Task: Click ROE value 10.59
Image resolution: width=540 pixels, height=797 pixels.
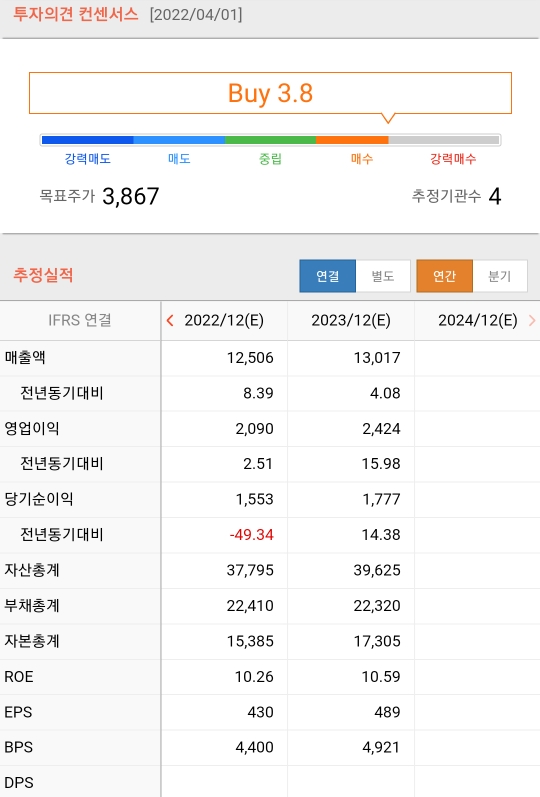Action: click(381, 677)
